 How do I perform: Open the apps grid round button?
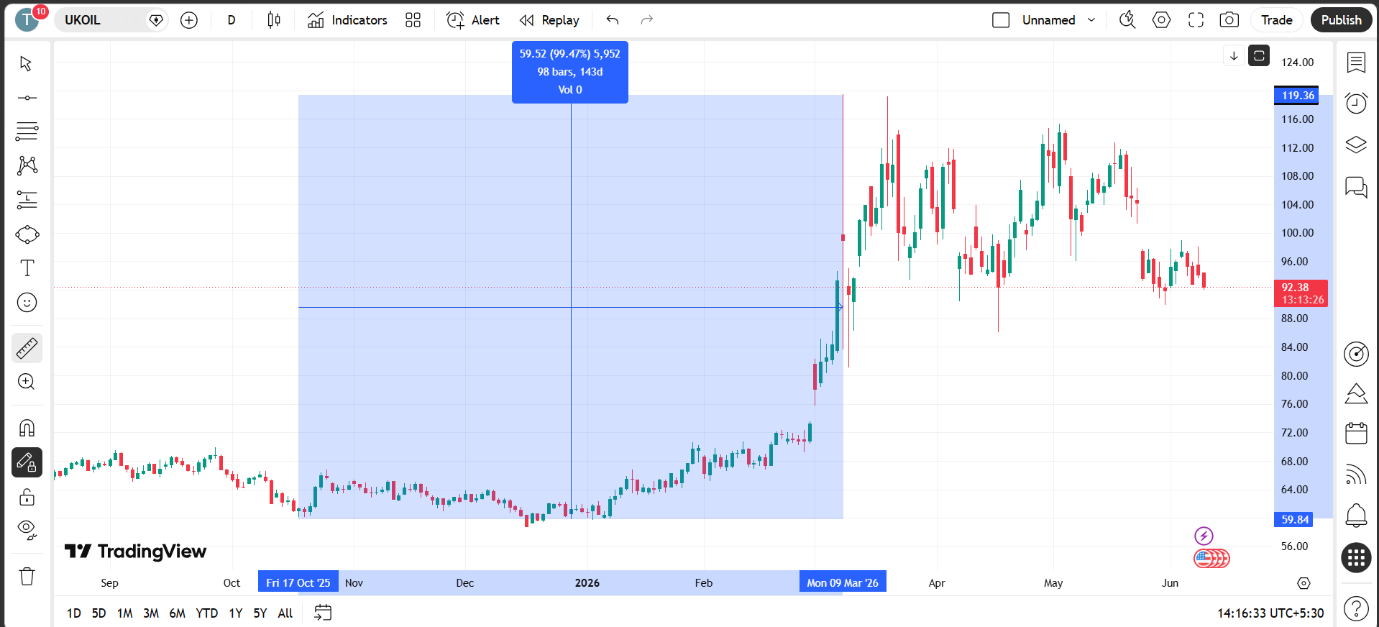pyautogui.click(x=1356, y=558)
